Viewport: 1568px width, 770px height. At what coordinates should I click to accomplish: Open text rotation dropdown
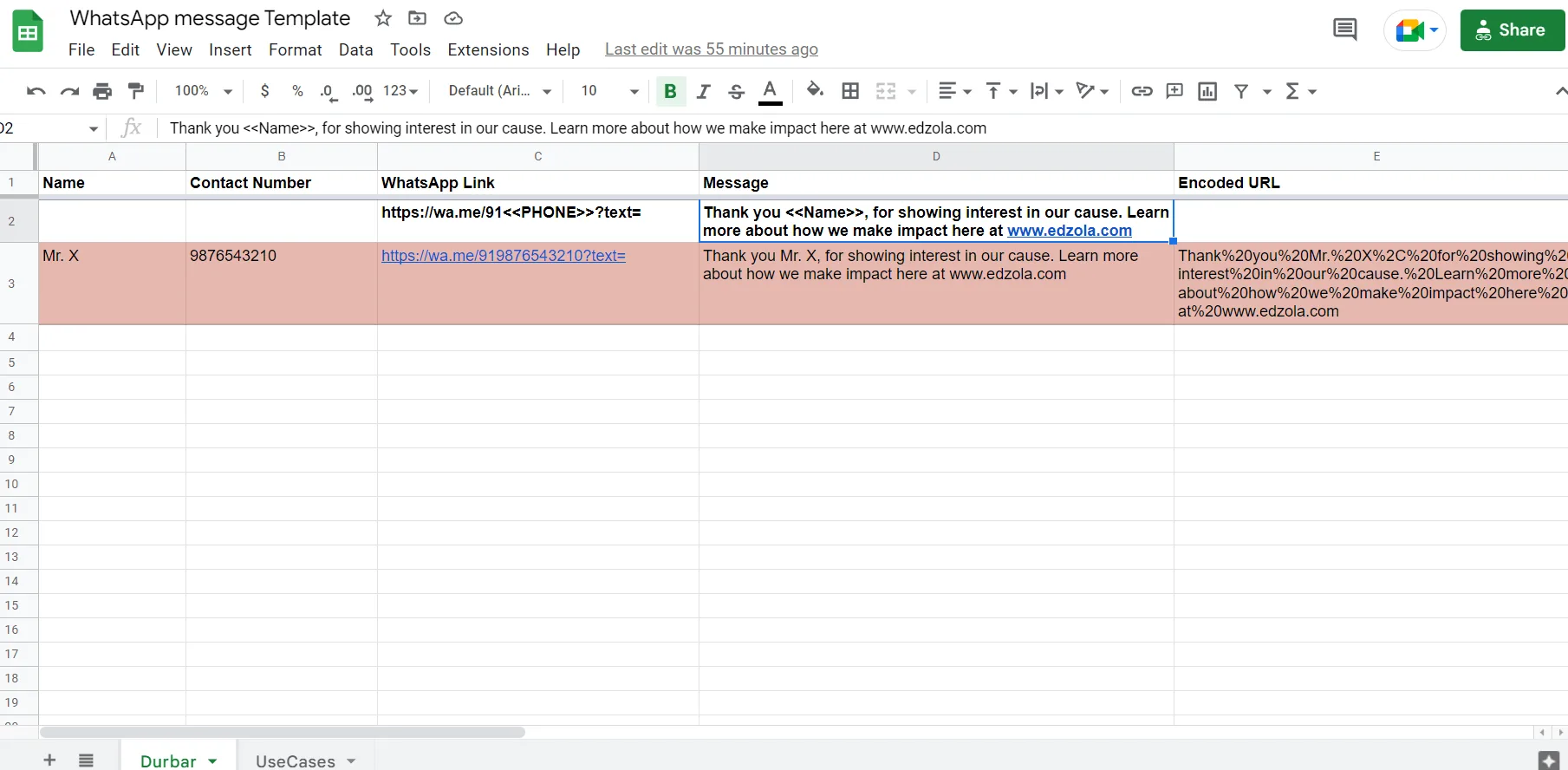1092,91
